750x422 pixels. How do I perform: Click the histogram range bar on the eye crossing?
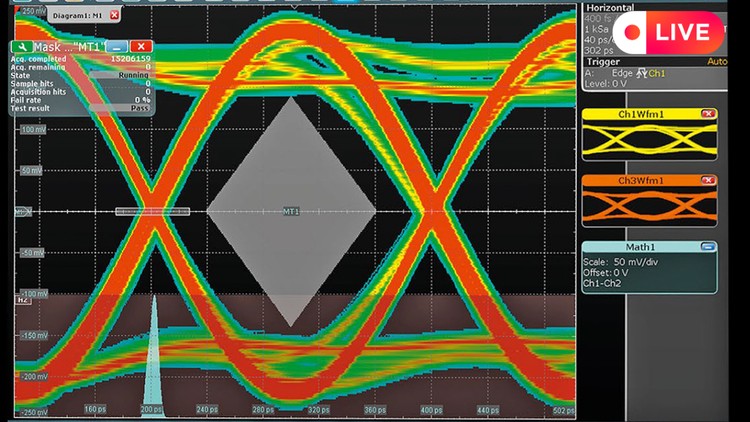click(x=152, y=211)
